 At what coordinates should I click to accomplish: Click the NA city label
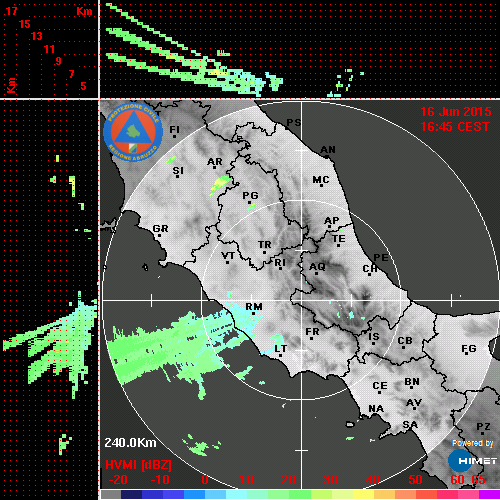click(376, 409)
